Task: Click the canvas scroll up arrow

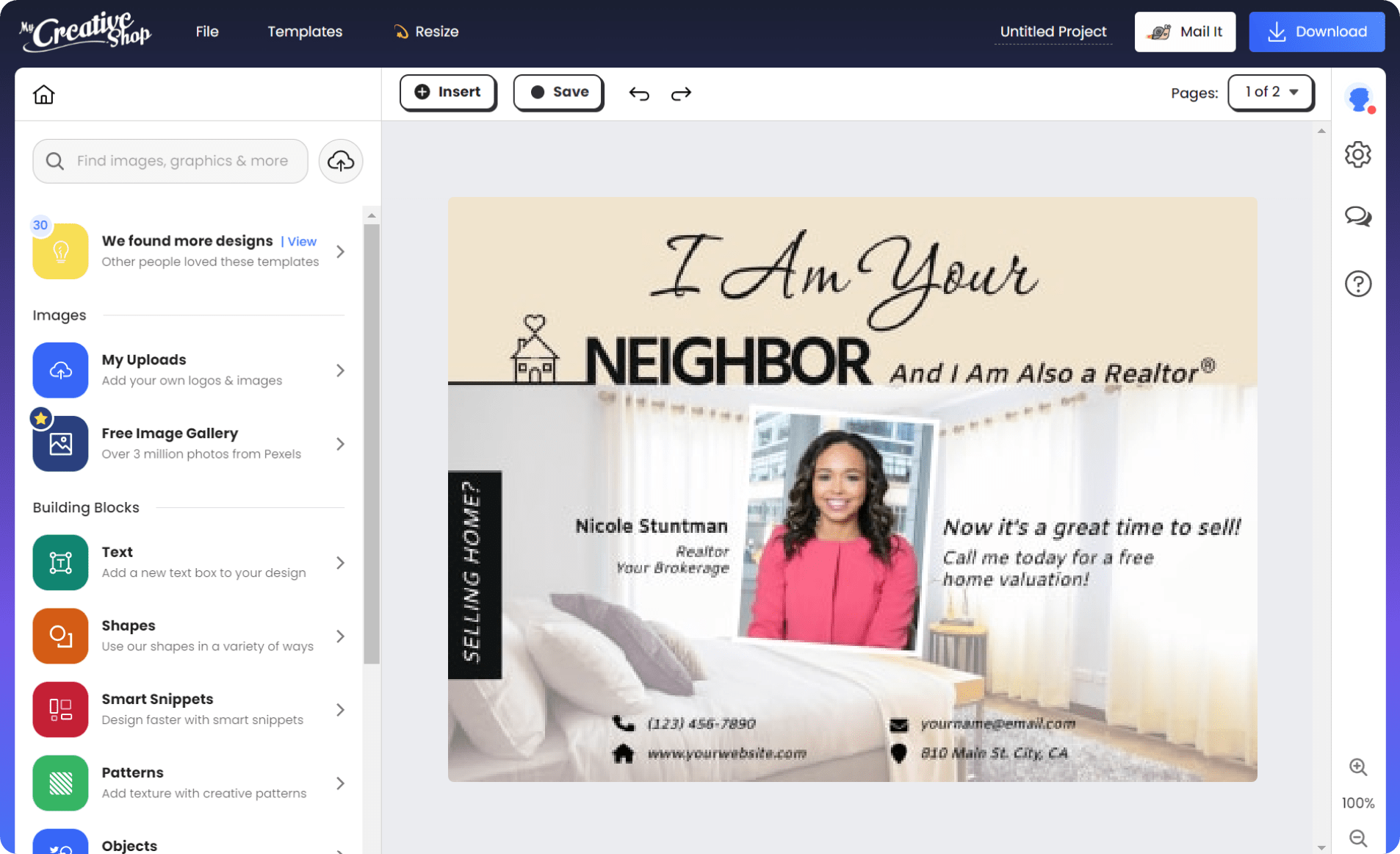Action: coord(1321,131)
